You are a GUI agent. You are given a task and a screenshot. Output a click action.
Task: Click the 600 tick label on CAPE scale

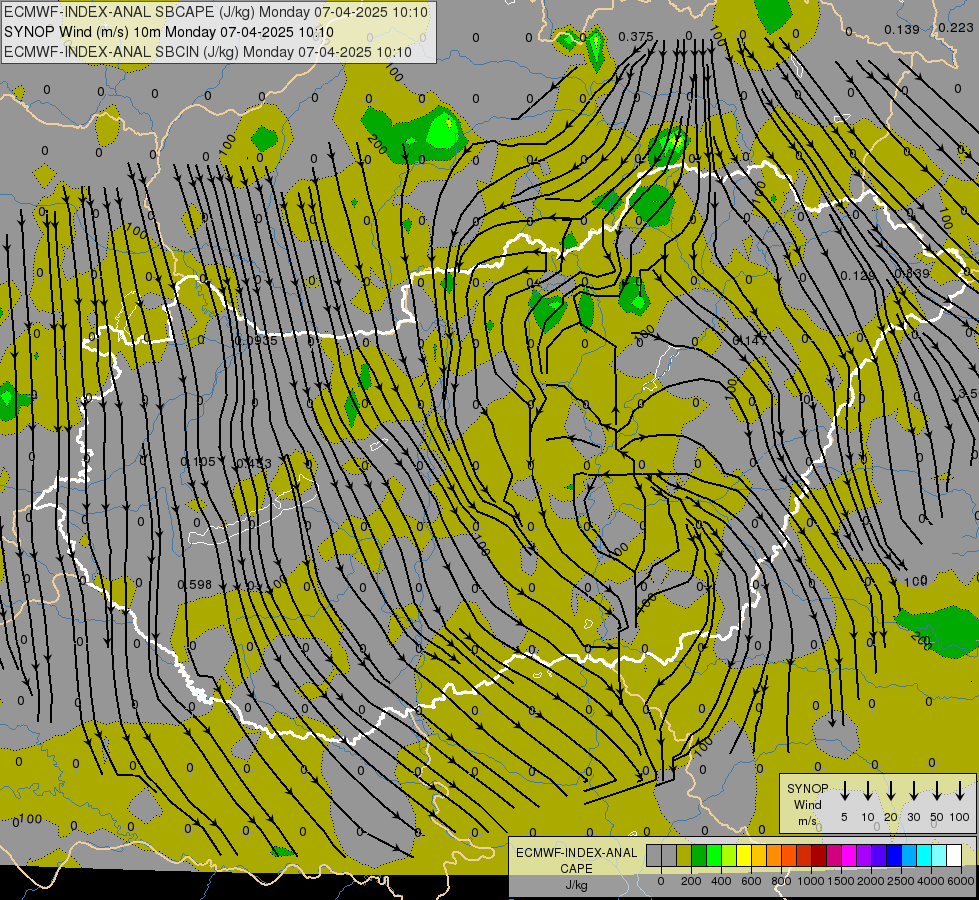(751, 881)
